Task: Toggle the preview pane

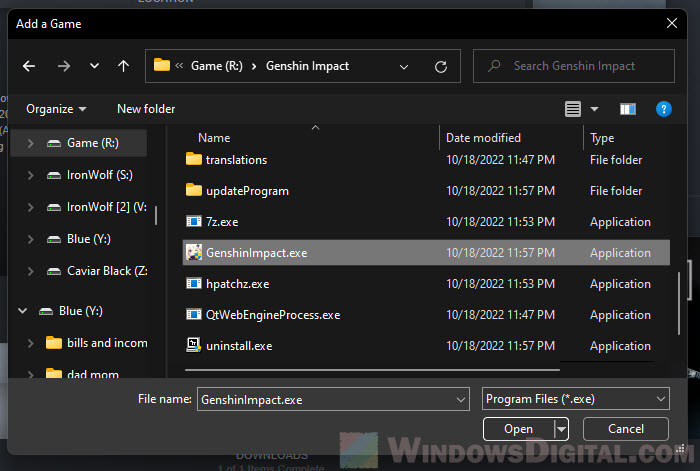Action: point(628,109)
